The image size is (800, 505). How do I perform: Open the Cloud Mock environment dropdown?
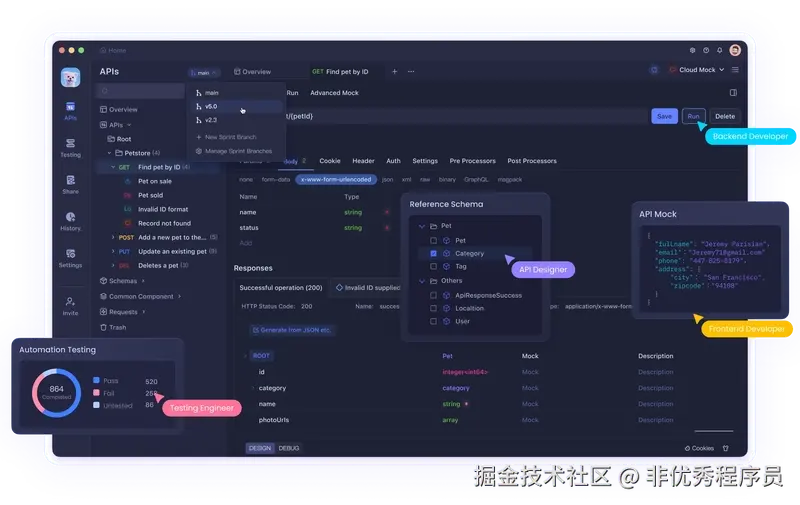[x=696, y=70]
